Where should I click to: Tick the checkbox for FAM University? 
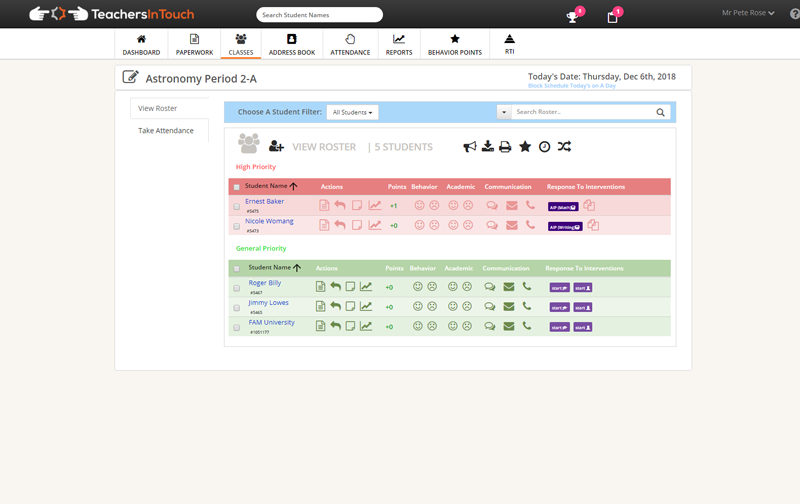click(x=237, y=327)
